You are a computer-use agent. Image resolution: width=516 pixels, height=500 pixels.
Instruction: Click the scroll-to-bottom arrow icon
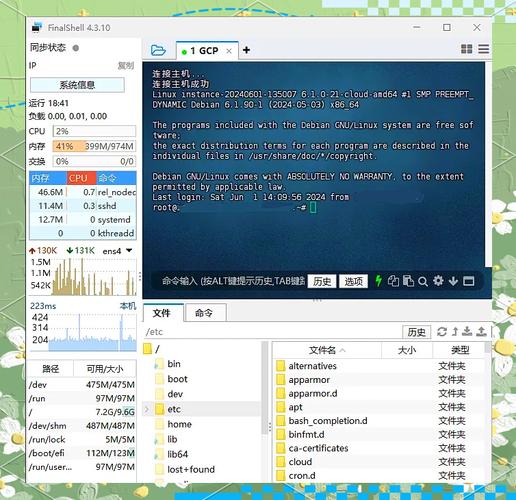click(x=453, y=281)
